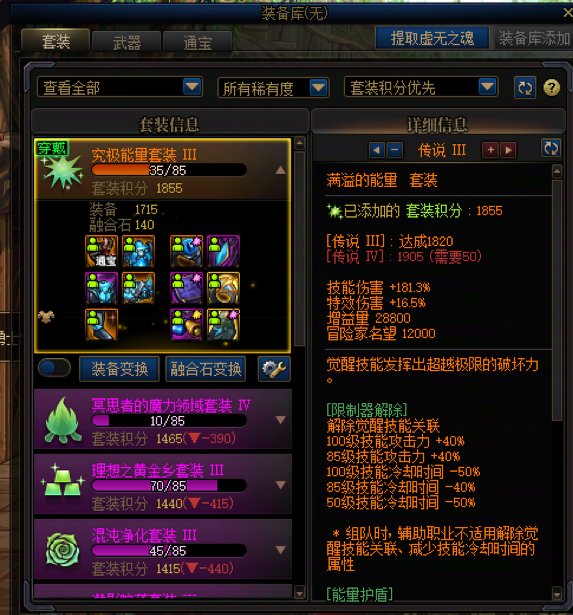Click the 提取虚无之魂 button

(x=432, y=38)
